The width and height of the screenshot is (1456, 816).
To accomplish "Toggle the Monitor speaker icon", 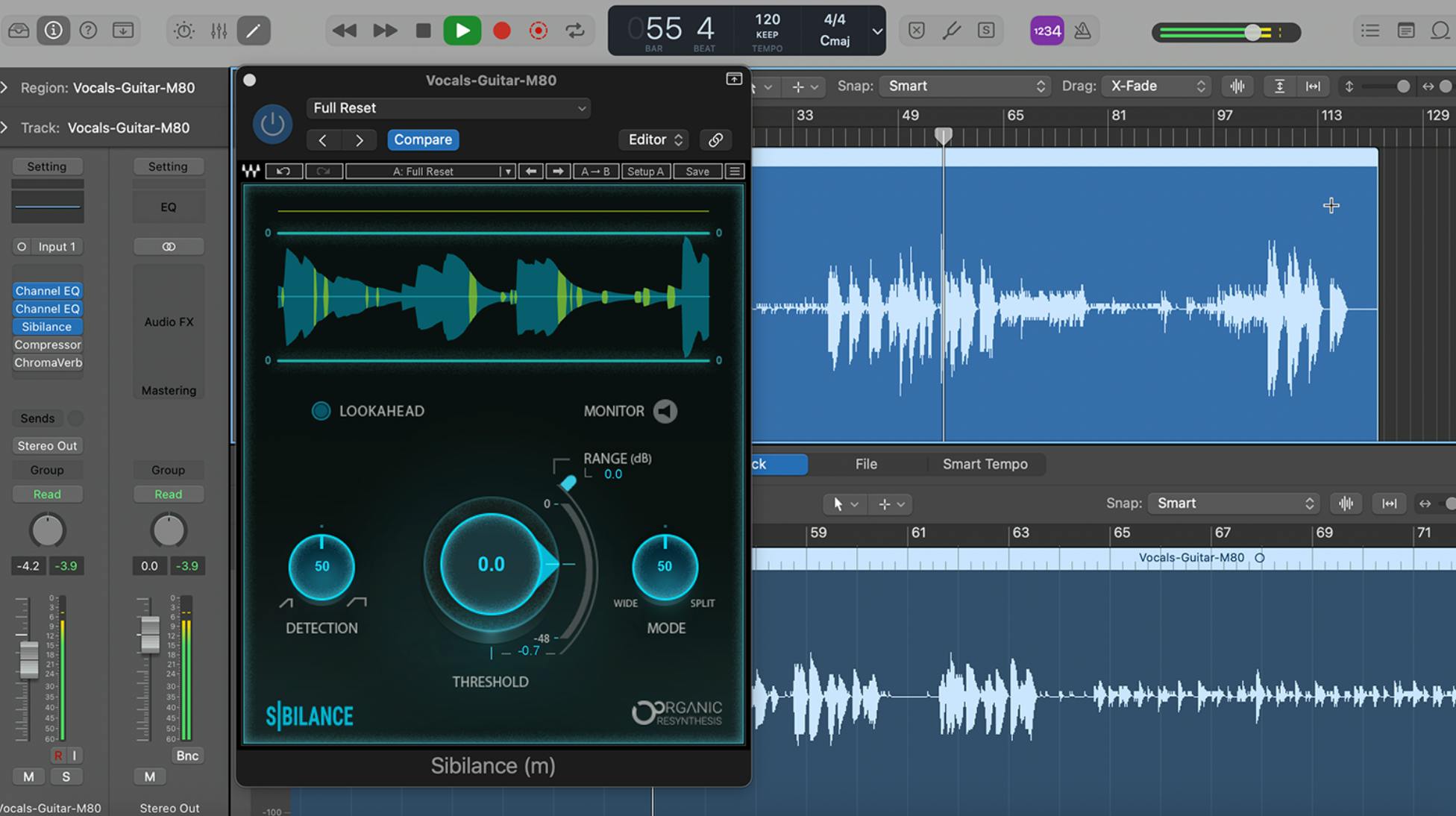I will pyautogui.click(x=665, y=411).
